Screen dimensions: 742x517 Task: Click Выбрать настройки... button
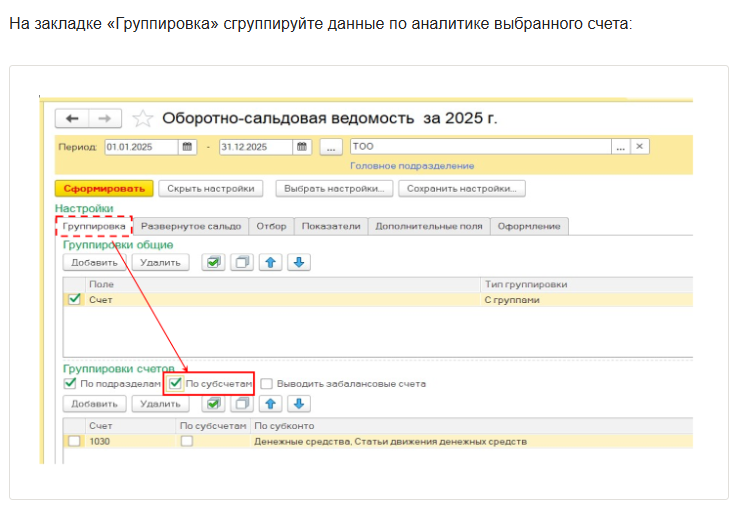click(x=334, y=188)
